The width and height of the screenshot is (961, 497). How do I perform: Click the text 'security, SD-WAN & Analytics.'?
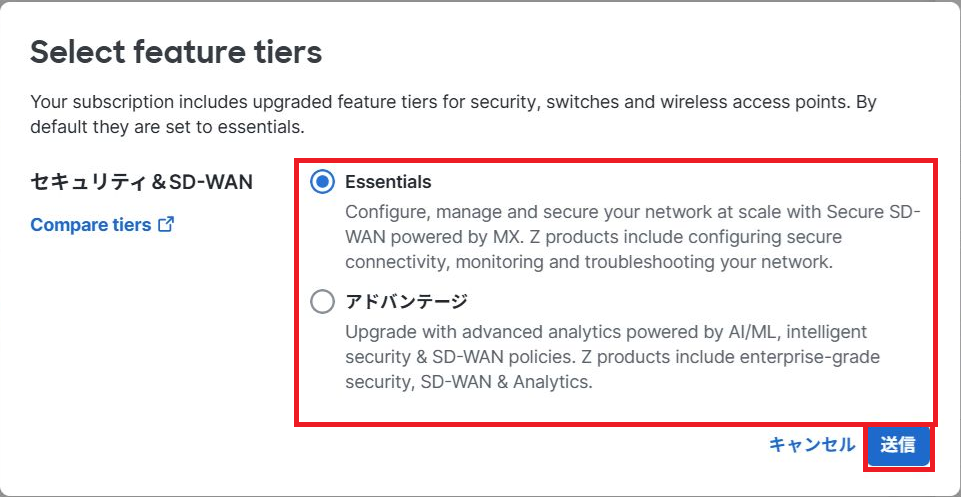pos(469,382)
